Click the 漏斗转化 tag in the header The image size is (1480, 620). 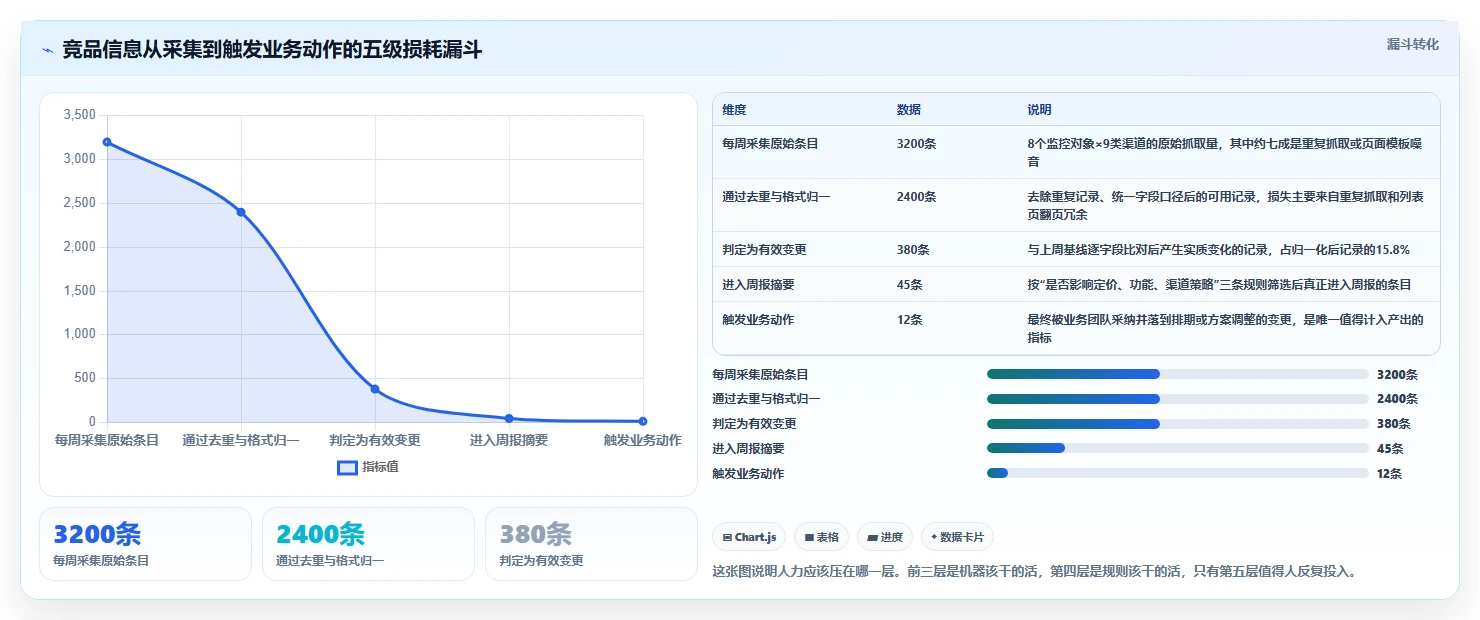(x=1412, y=44)
